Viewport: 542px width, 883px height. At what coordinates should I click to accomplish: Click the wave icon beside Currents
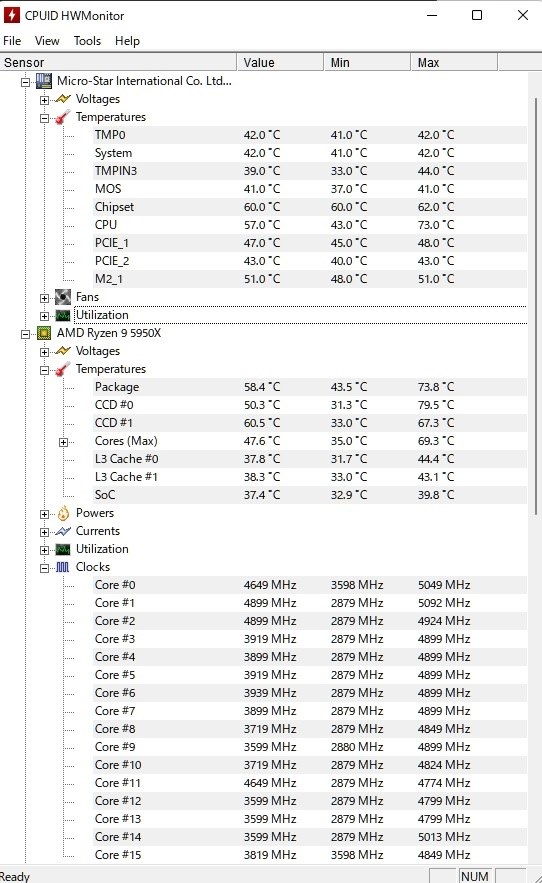(63, 531)
